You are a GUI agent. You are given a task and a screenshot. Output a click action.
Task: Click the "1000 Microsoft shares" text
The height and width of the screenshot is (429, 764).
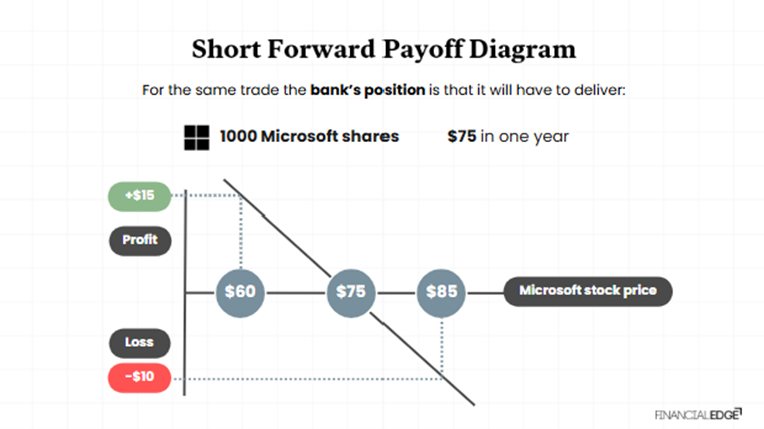tap(309, 136)
